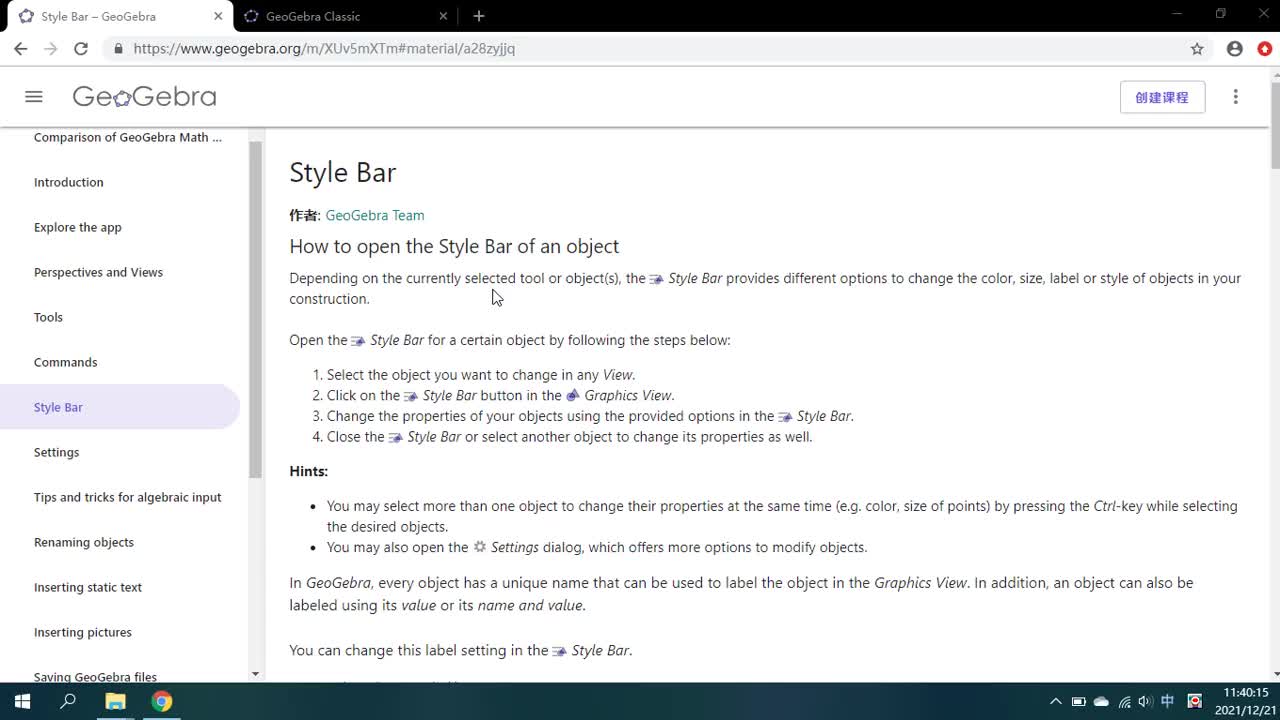Click the OneDrive cloud tray icon
1280x720 pixels.
1101,702
